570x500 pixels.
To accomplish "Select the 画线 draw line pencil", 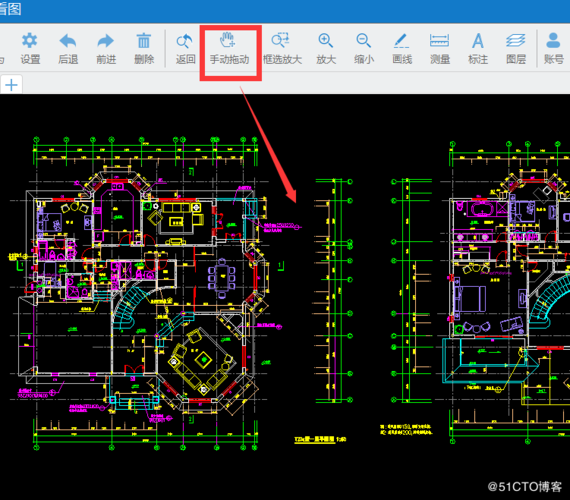I will pos(402,48).
